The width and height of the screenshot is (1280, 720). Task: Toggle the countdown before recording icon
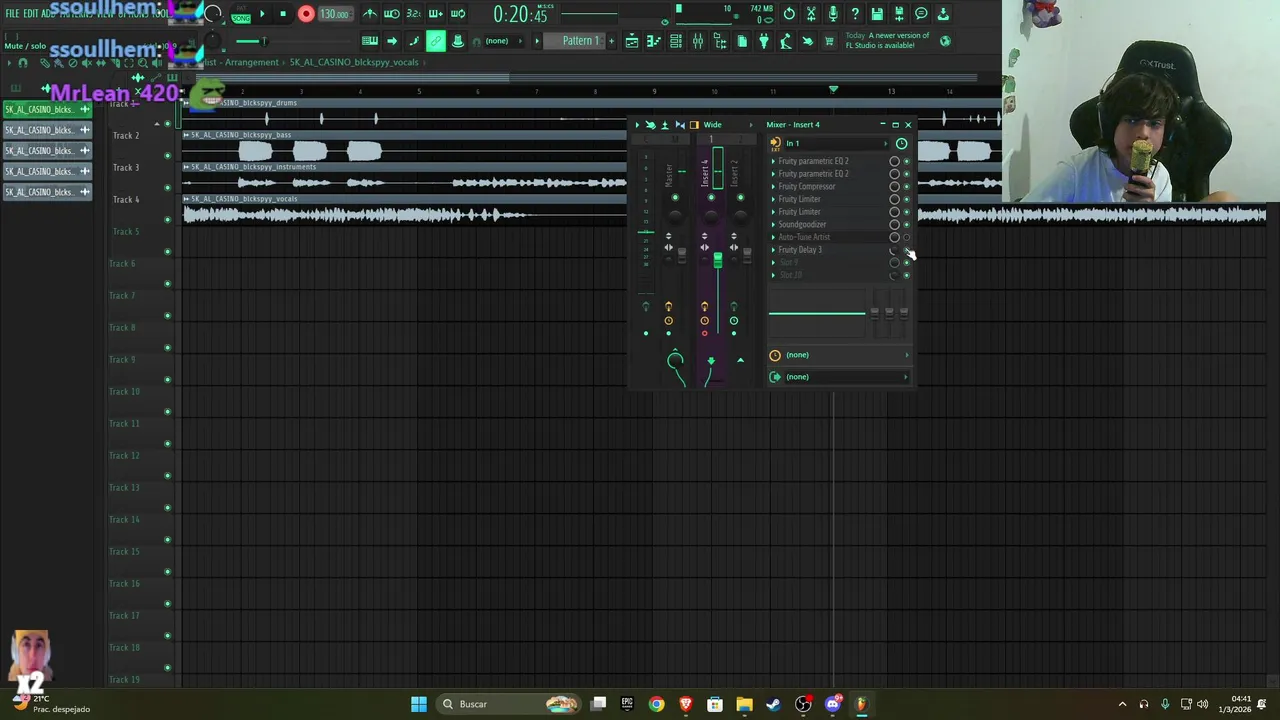[x=413, y=14]
